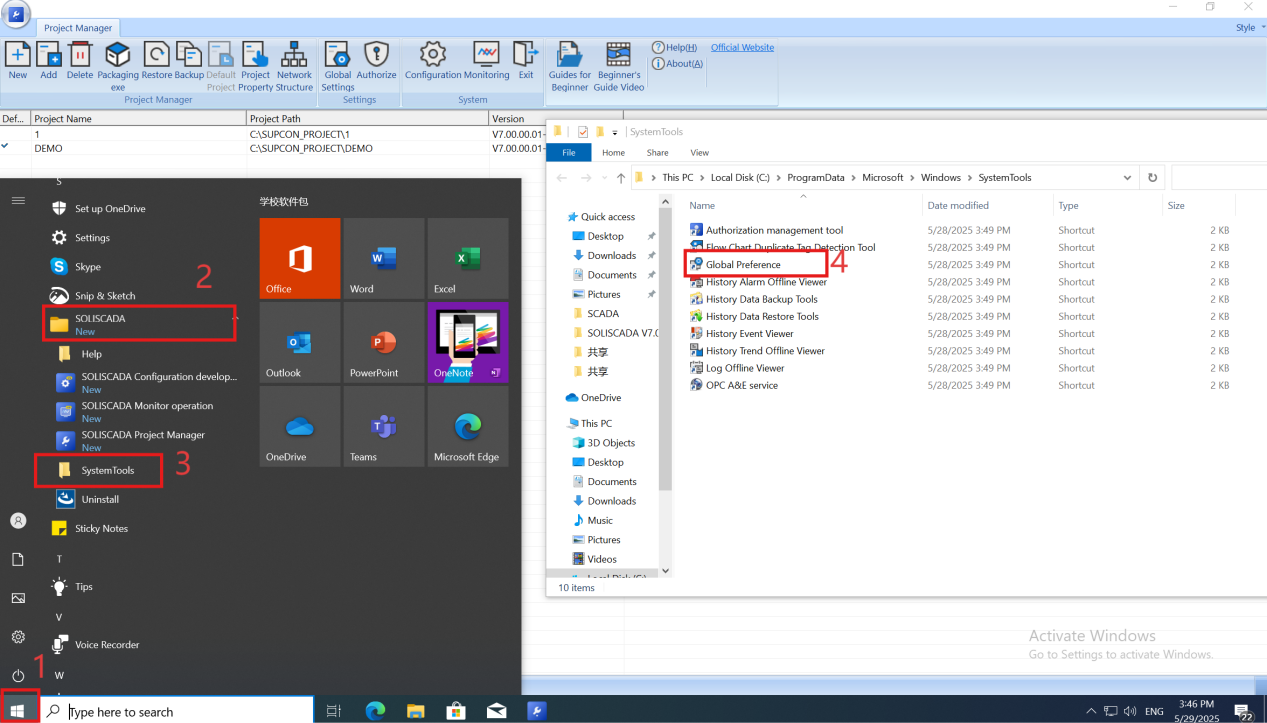This screenshot has width=1267, height=723.
Task: Select the Project Manager ribbon tab
Action: coord(79,28)
